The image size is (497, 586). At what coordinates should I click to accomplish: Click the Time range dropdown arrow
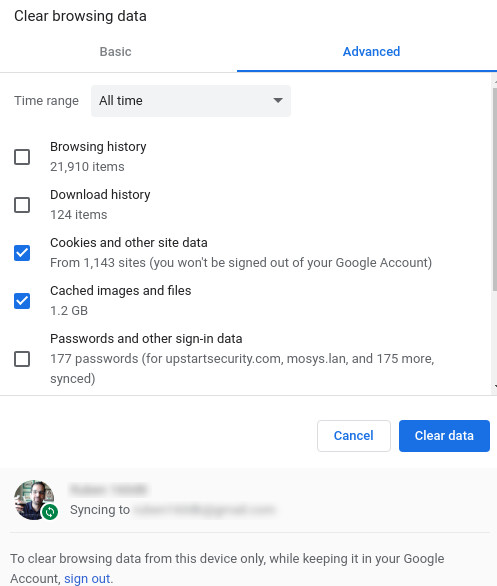pos(278,101)
